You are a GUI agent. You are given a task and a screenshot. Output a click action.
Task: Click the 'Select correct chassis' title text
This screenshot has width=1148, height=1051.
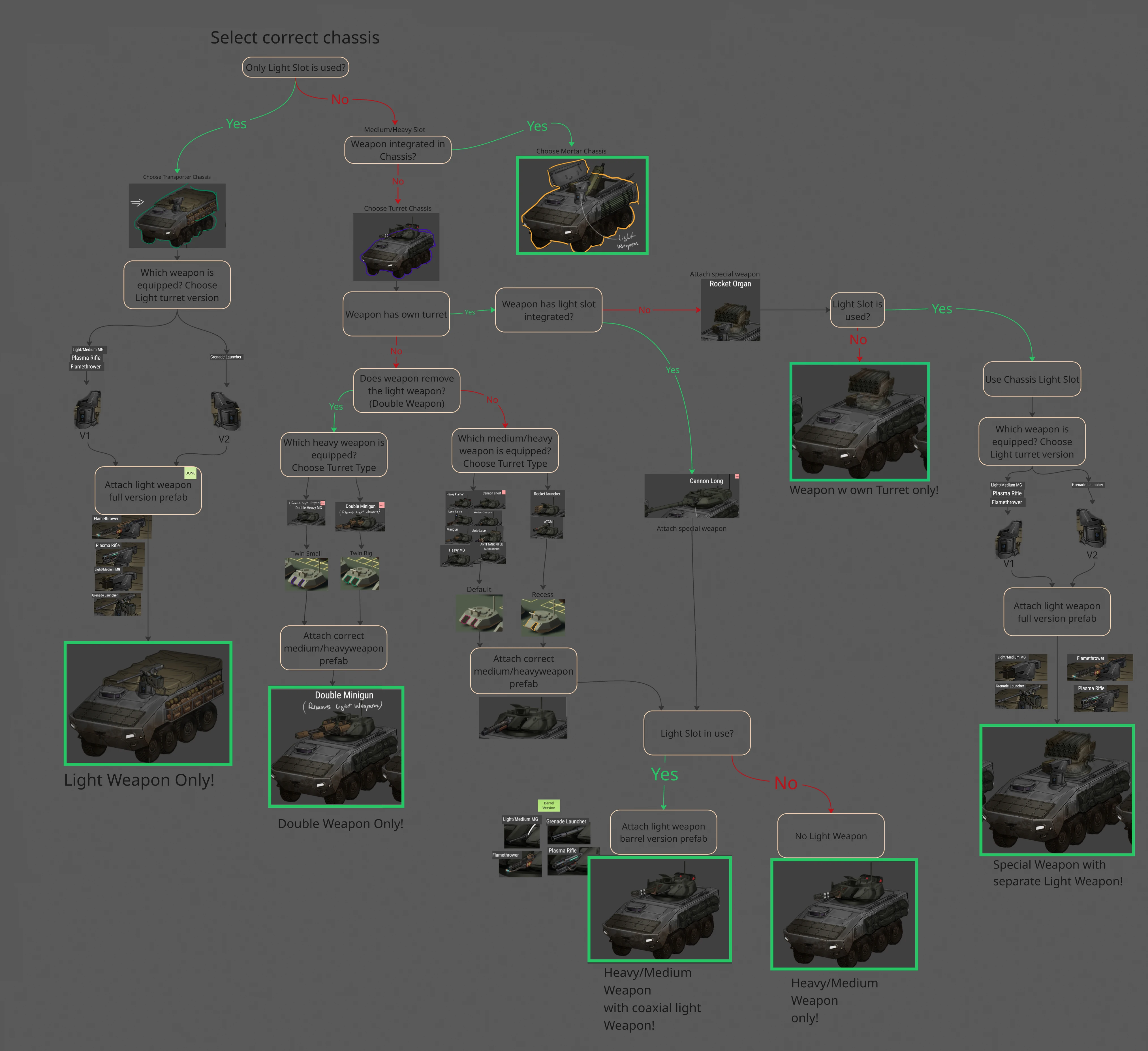(x=295, y=38)
